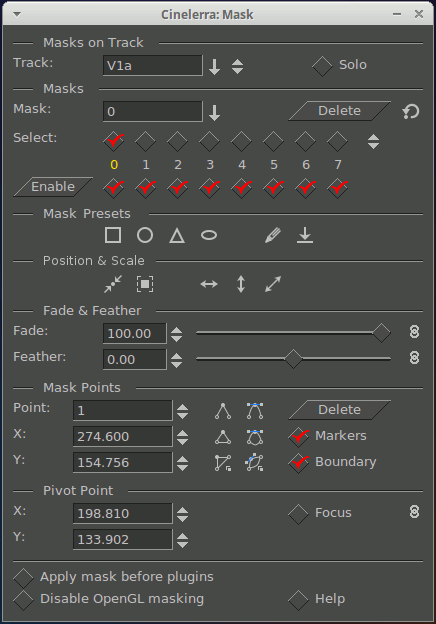Viewport: 436px width, 624px height.
Task: Click the Feather slider handle
Action: [293, 359]
